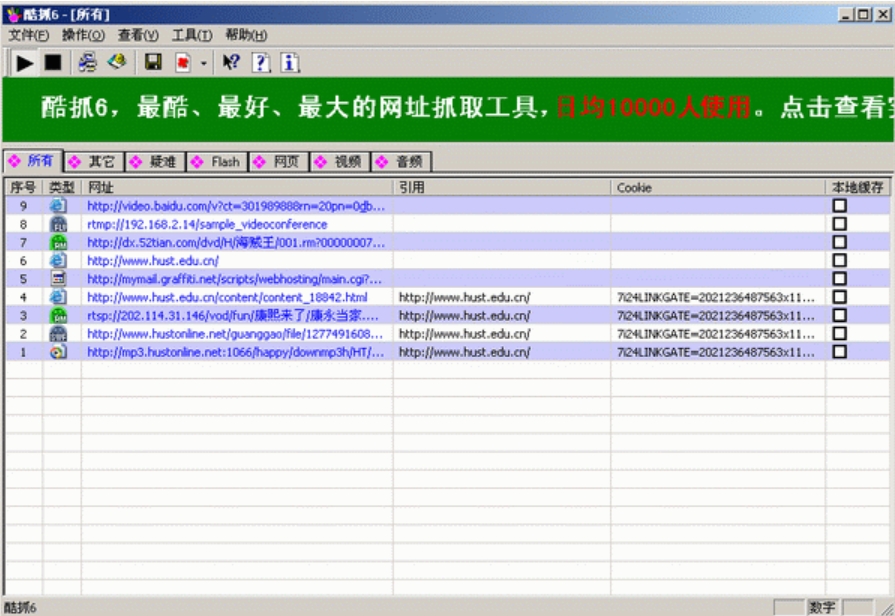Switch to the 疑难 tab

[x=155, y=162]
